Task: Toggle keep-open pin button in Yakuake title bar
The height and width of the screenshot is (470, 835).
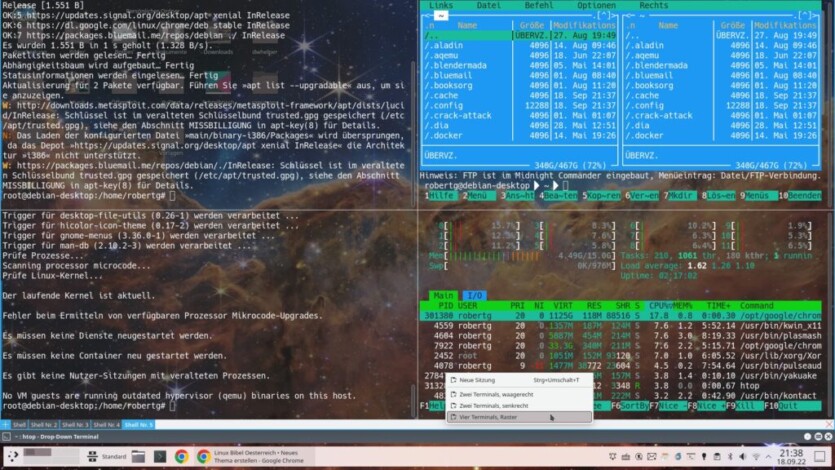Action: click(807, 436)
